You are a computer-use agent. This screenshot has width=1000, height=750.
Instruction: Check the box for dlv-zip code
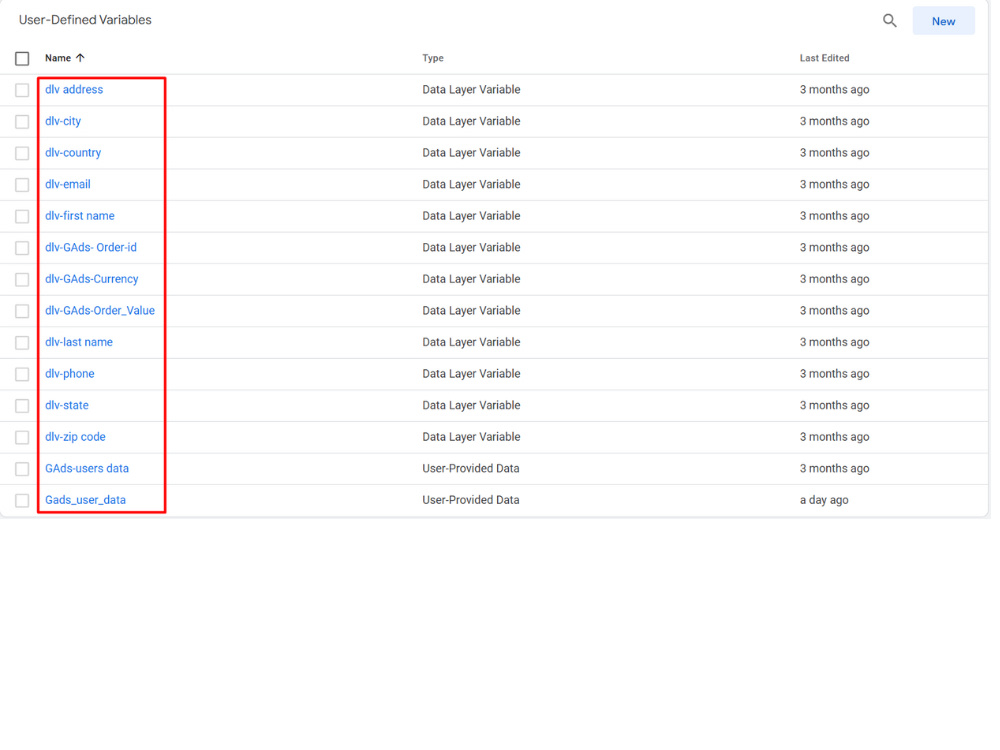point(22,438)
